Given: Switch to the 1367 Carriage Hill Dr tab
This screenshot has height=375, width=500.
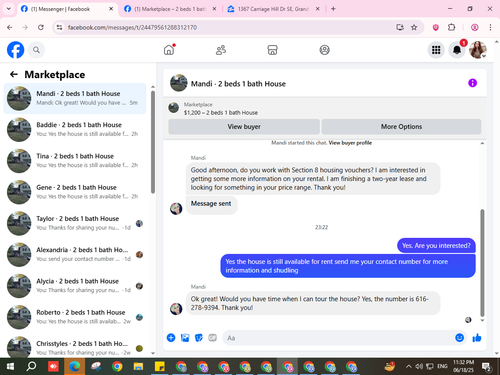Looking at the screenshot, I should 273,9.
